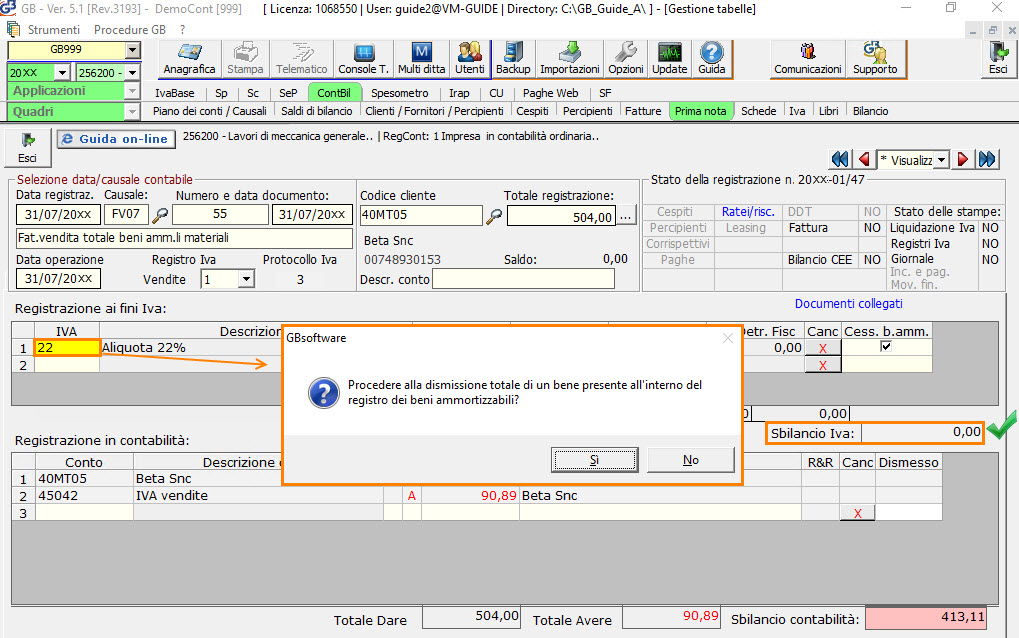
Task: Open the Telematico tool
Action: (x=302, y=58)
